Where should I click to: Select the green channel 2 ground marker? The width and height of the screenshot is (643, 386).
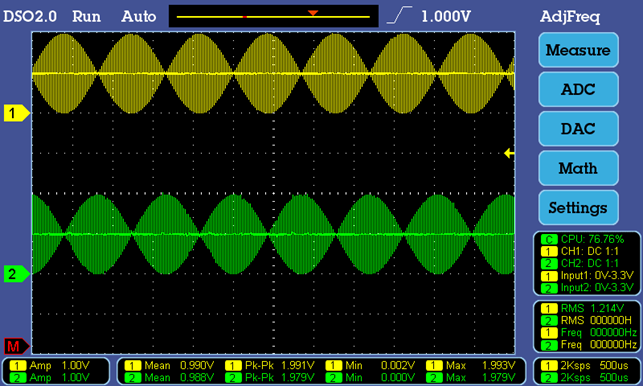[x=16, y=274]
